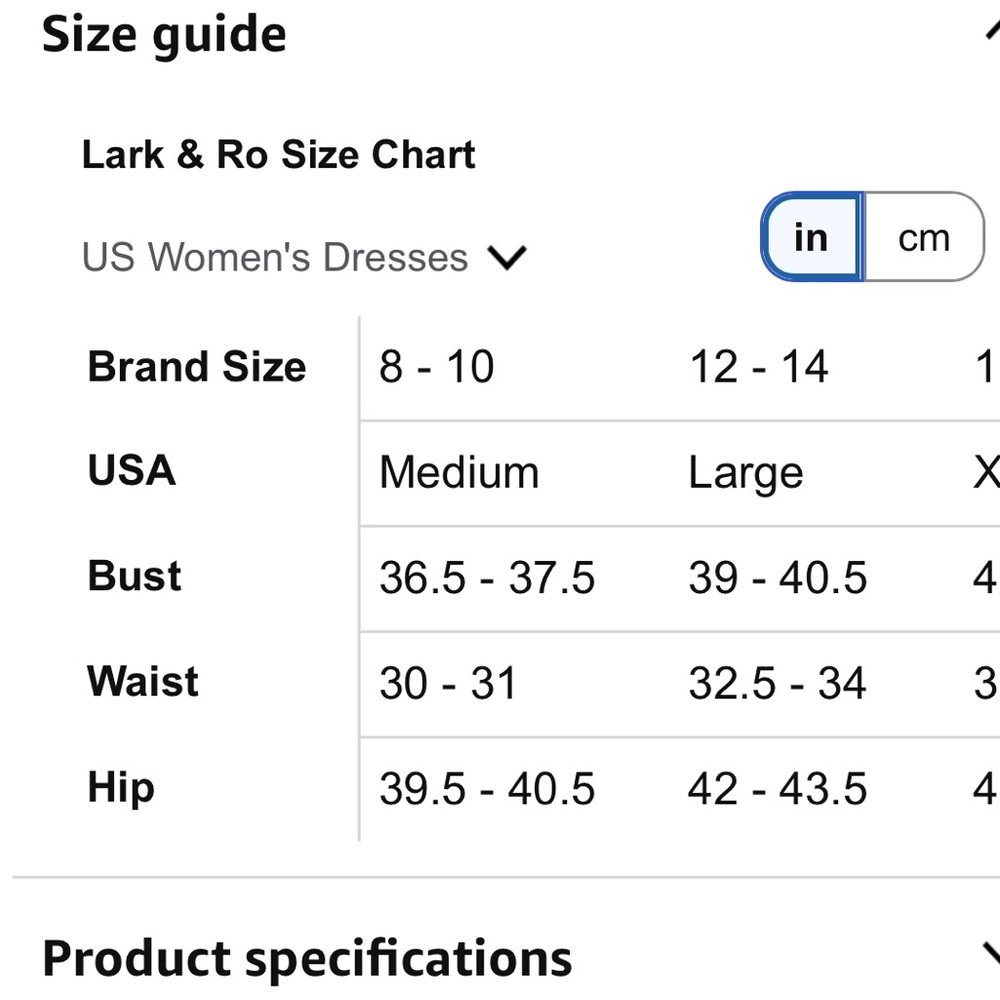The height and width of the screenshot is (1000, 1000).
Task: Click the Product specifications heading
Action: pos(307,959)
